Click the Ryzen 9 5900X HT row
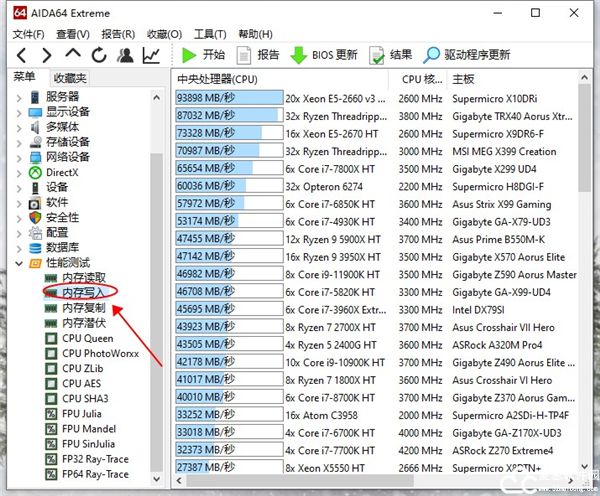Screen dimensions: 600x496 pos(376,239)
